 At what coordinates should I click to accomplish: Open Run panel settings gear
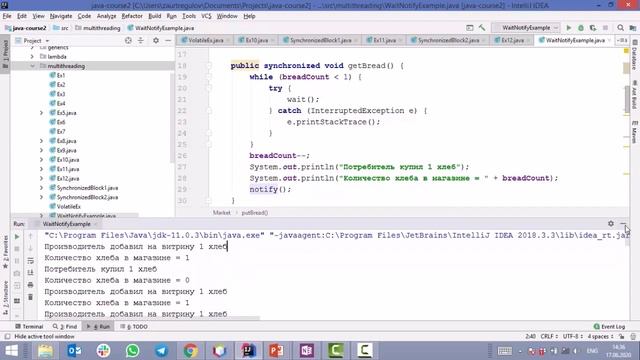611,223
